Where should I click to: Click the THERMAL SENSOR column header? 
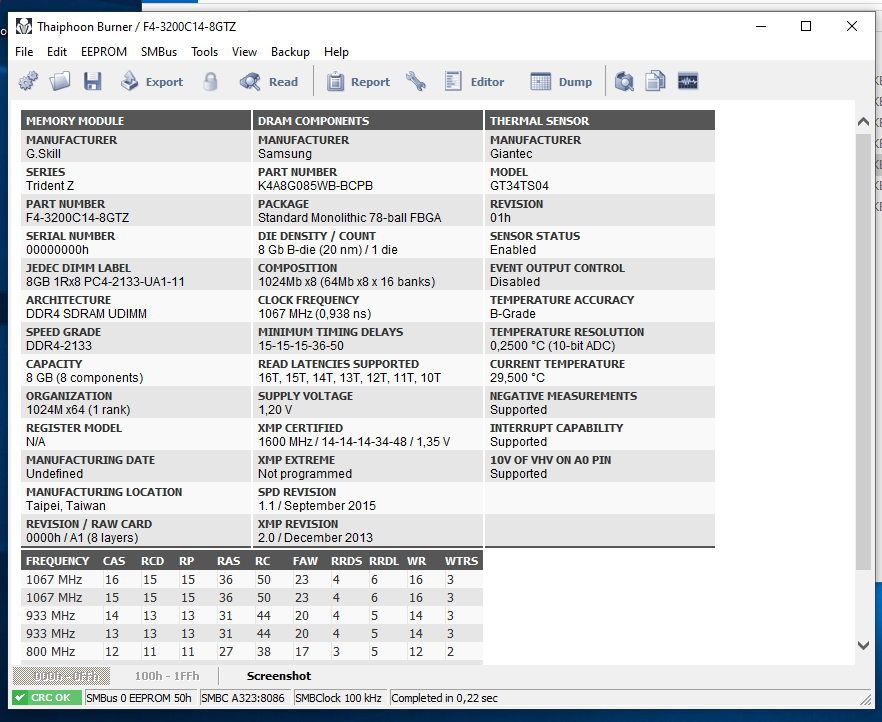(x=600, y=121)
